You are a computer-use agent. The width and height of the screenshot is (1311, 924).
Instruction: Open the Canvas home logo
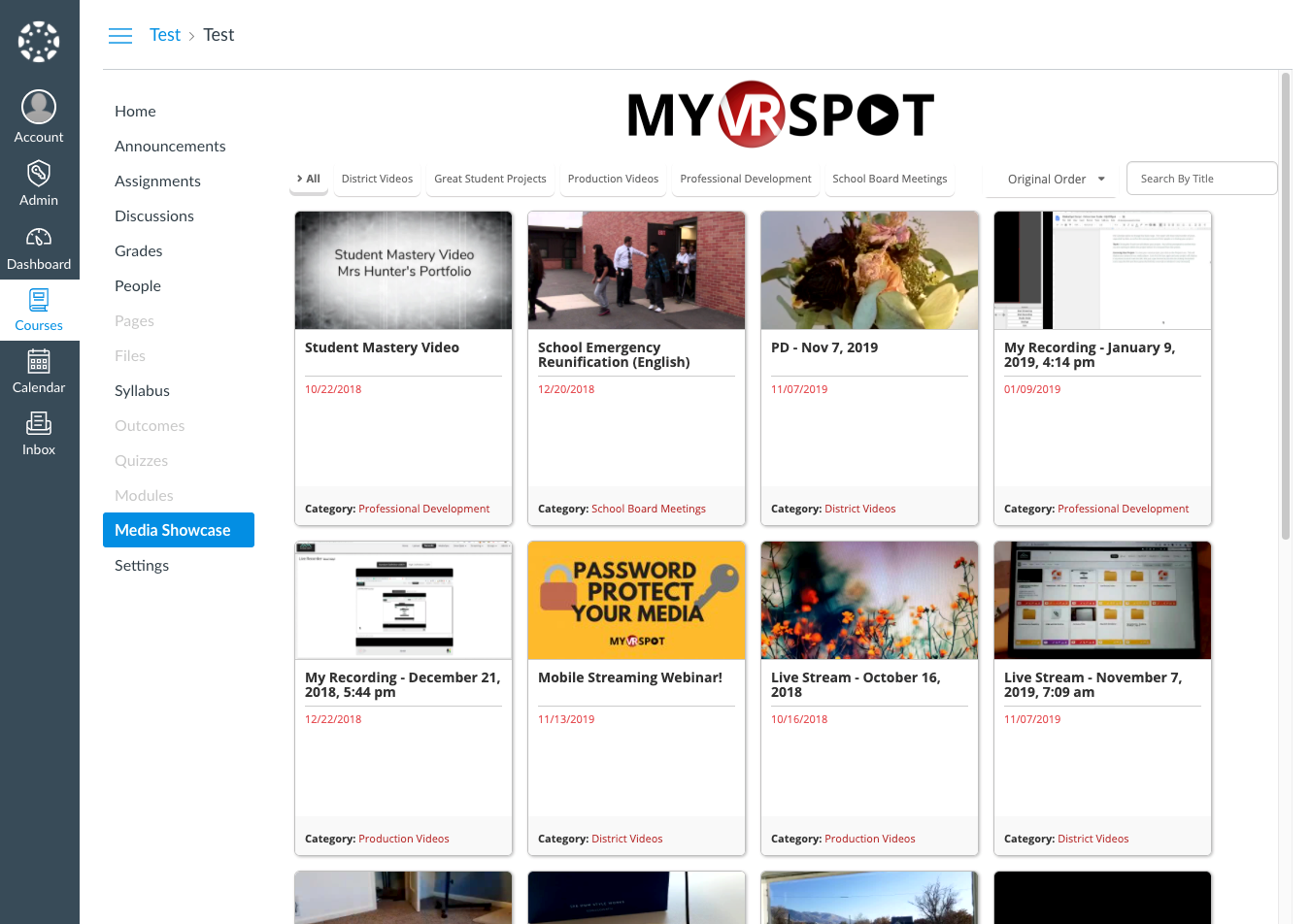click(39, 42)
